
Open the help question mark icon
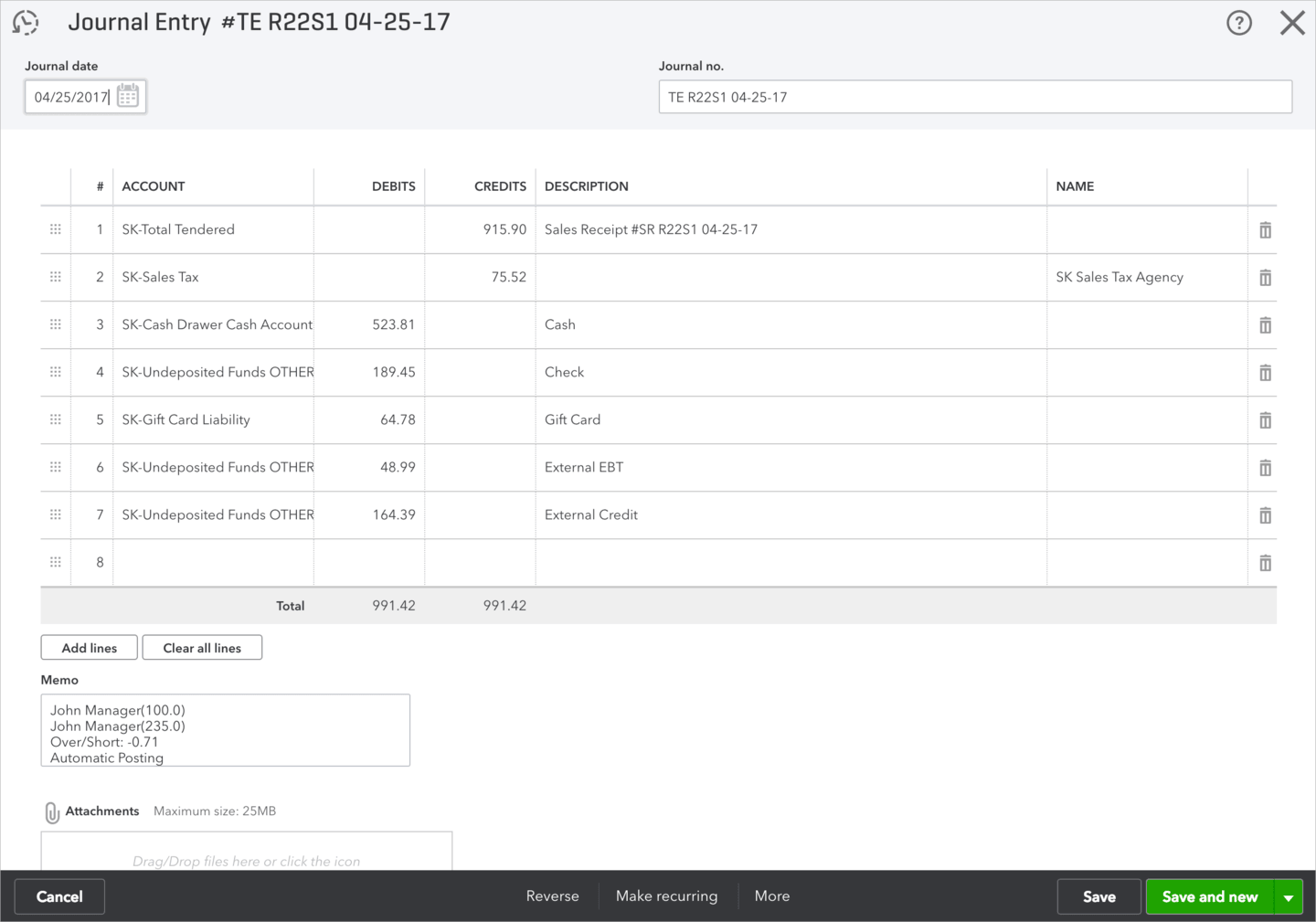coord(1238,23)
